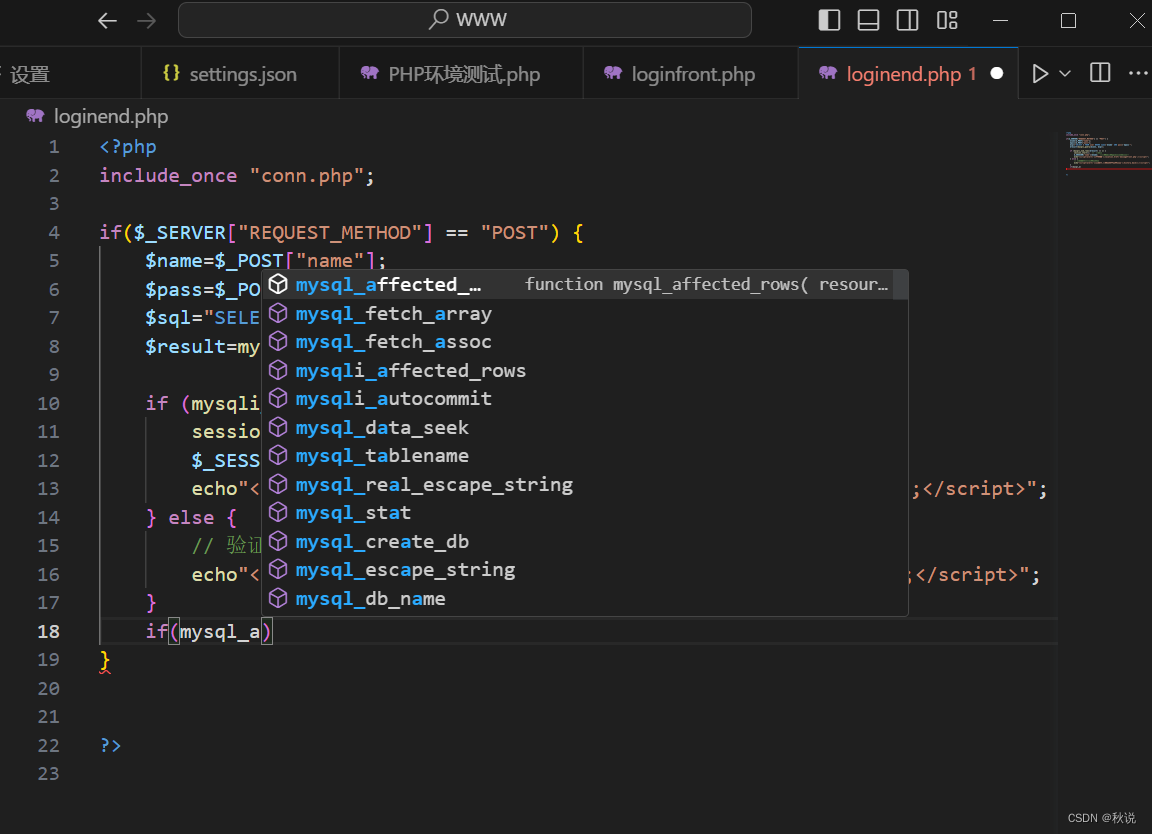Expand the run options dropdown arrow
The width and height of the screenshot is (1152, 834).
(x=1065, y=73)
